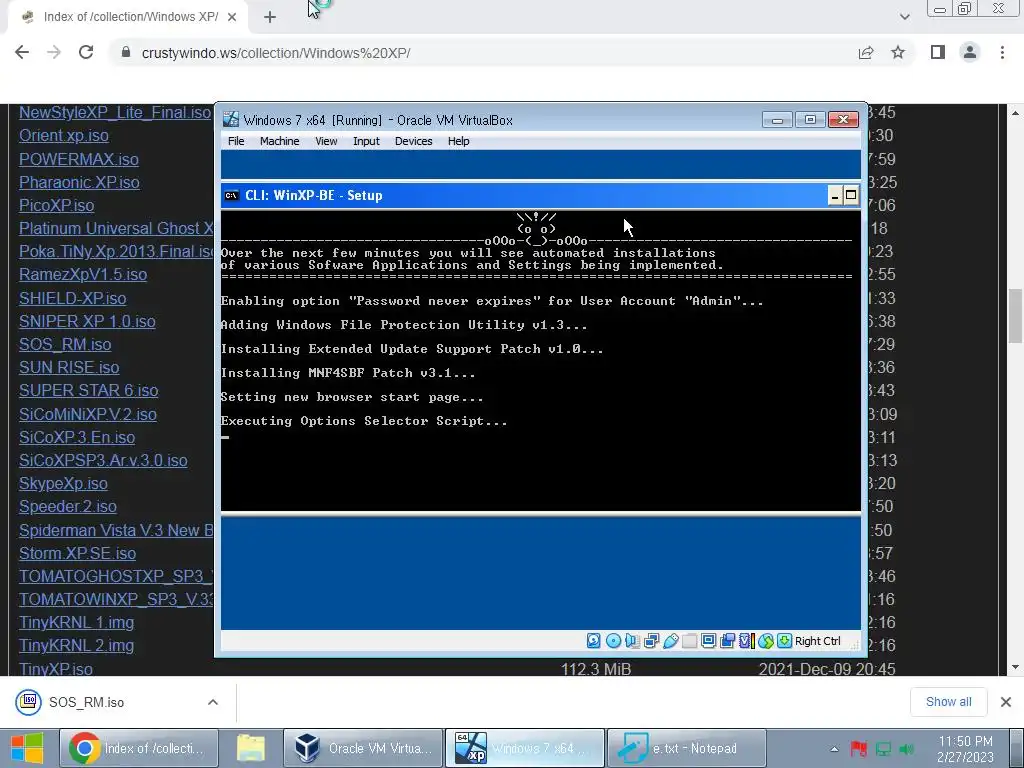Open the Orient.xp.iso link
The height and width of the screenshot is (768, 1024).
pyautogui.click(x=64, y=136)
